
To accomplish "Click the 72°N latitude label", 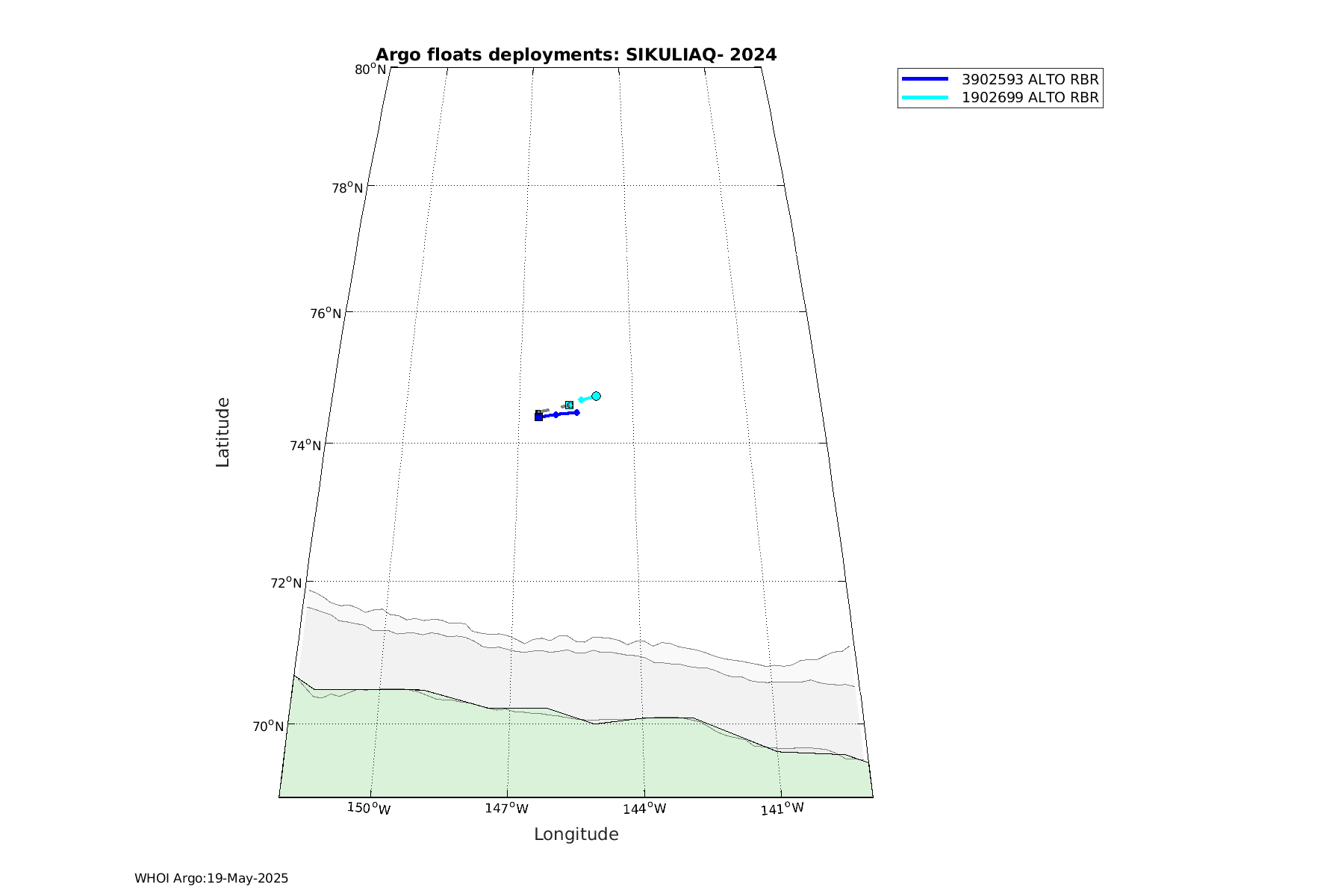I will point(286,582).
